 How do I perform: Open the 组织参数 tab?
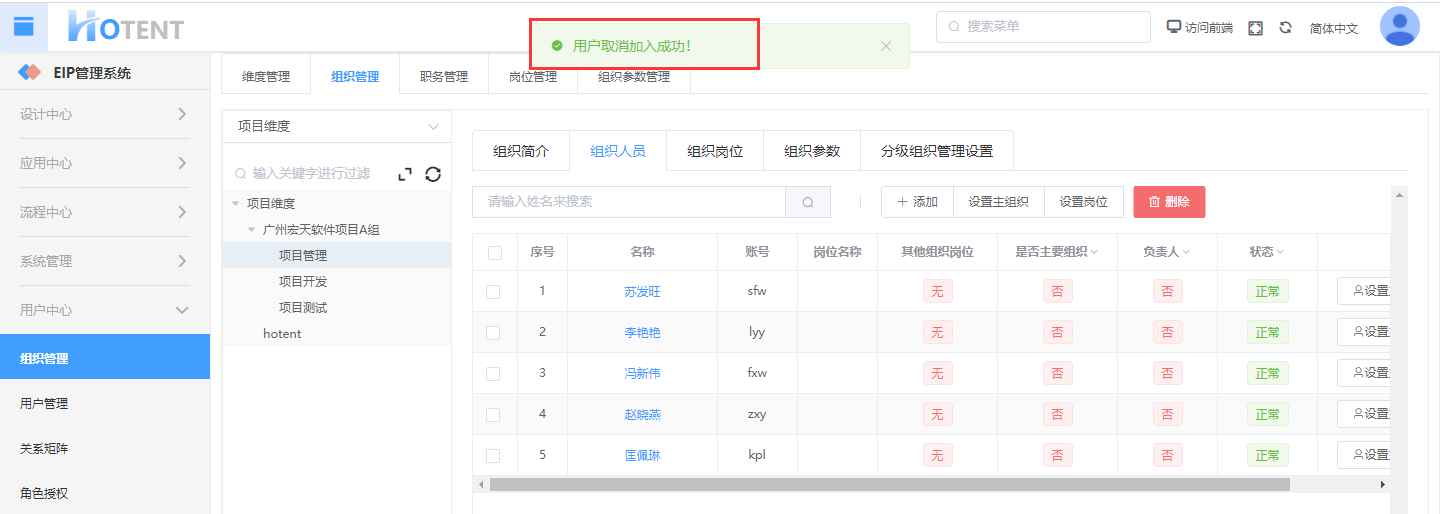click(812, 151)
